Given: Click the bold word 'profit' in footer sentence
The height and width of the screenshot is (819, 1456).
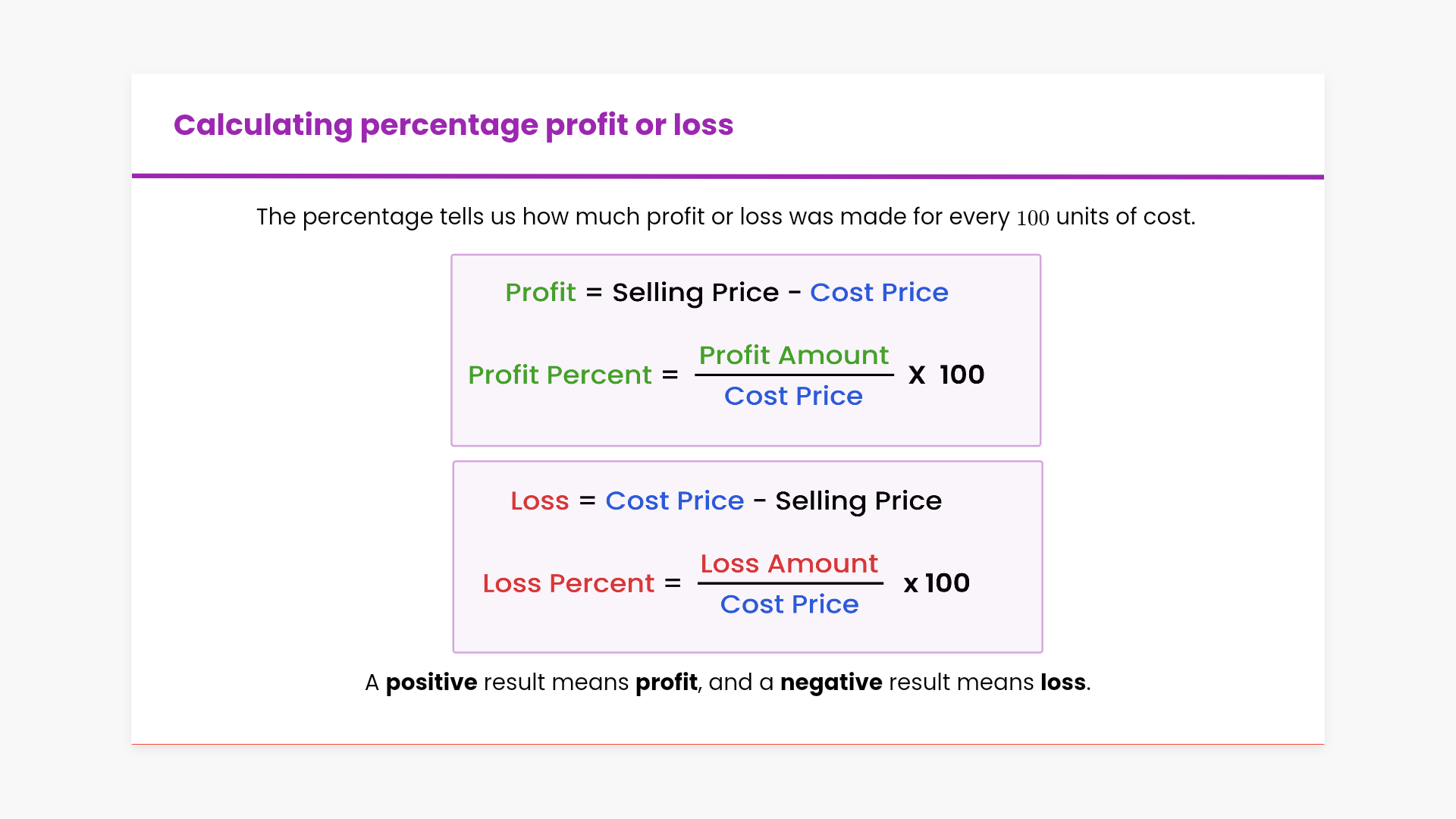Looking at the screenshot, I should click(x=666, y=682).
